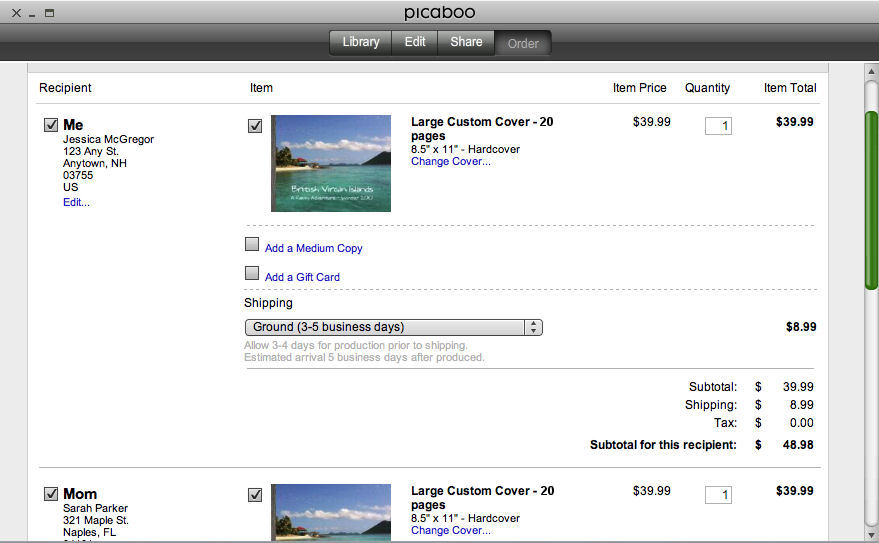This screenshot has height=543, width=879.
Task: Open the Ground shipping method dropdown
Action: click(393, 327)
